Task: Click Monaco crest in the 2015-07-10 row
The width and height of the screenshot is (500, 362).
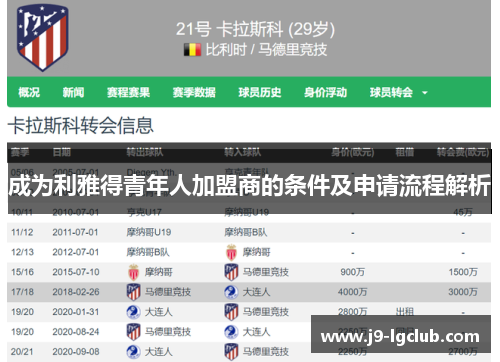Action: click(x=133, y=272)
